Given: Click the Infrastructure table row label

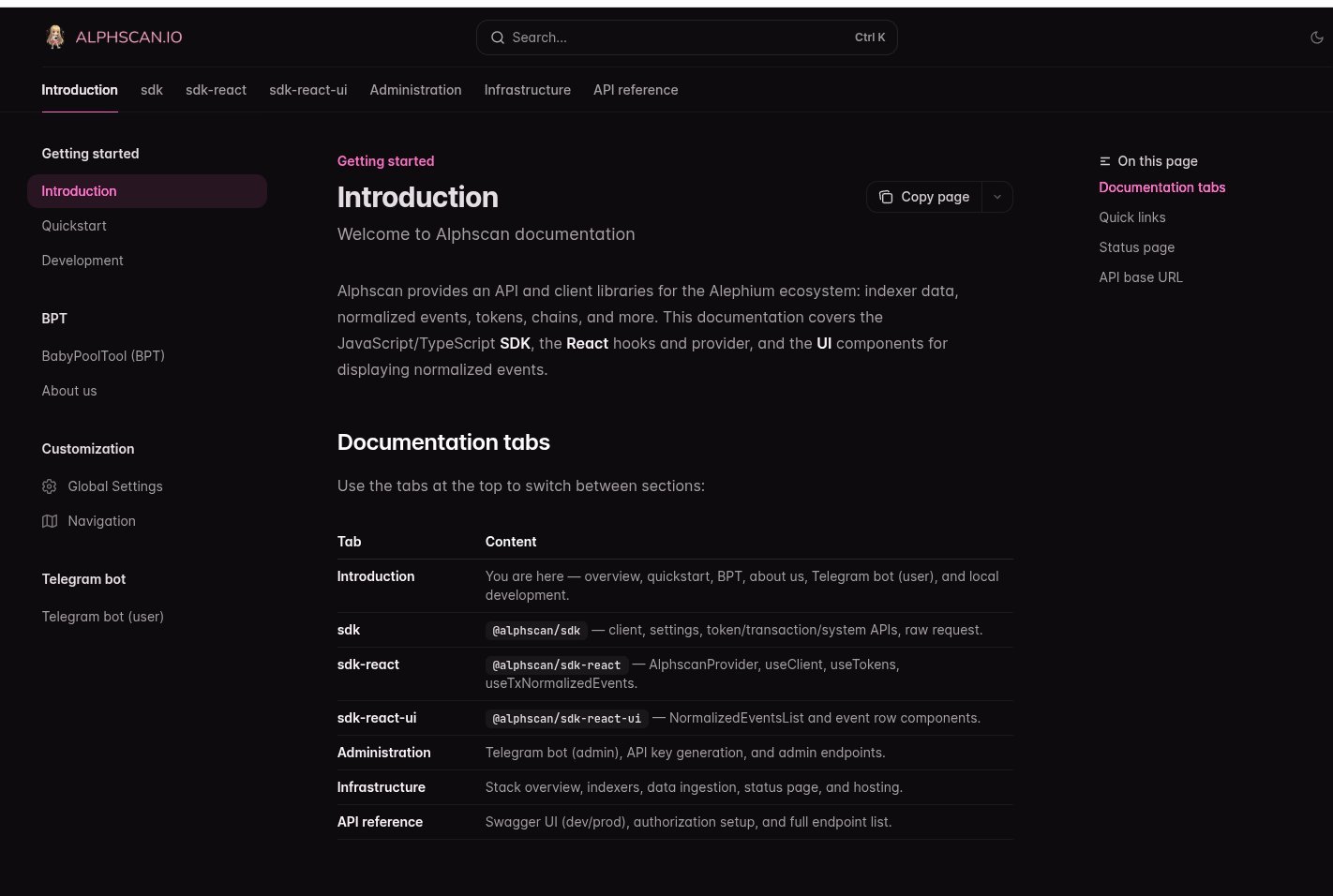Looking at the screenshot, I should pyautogui.click(x=382, y=787).
